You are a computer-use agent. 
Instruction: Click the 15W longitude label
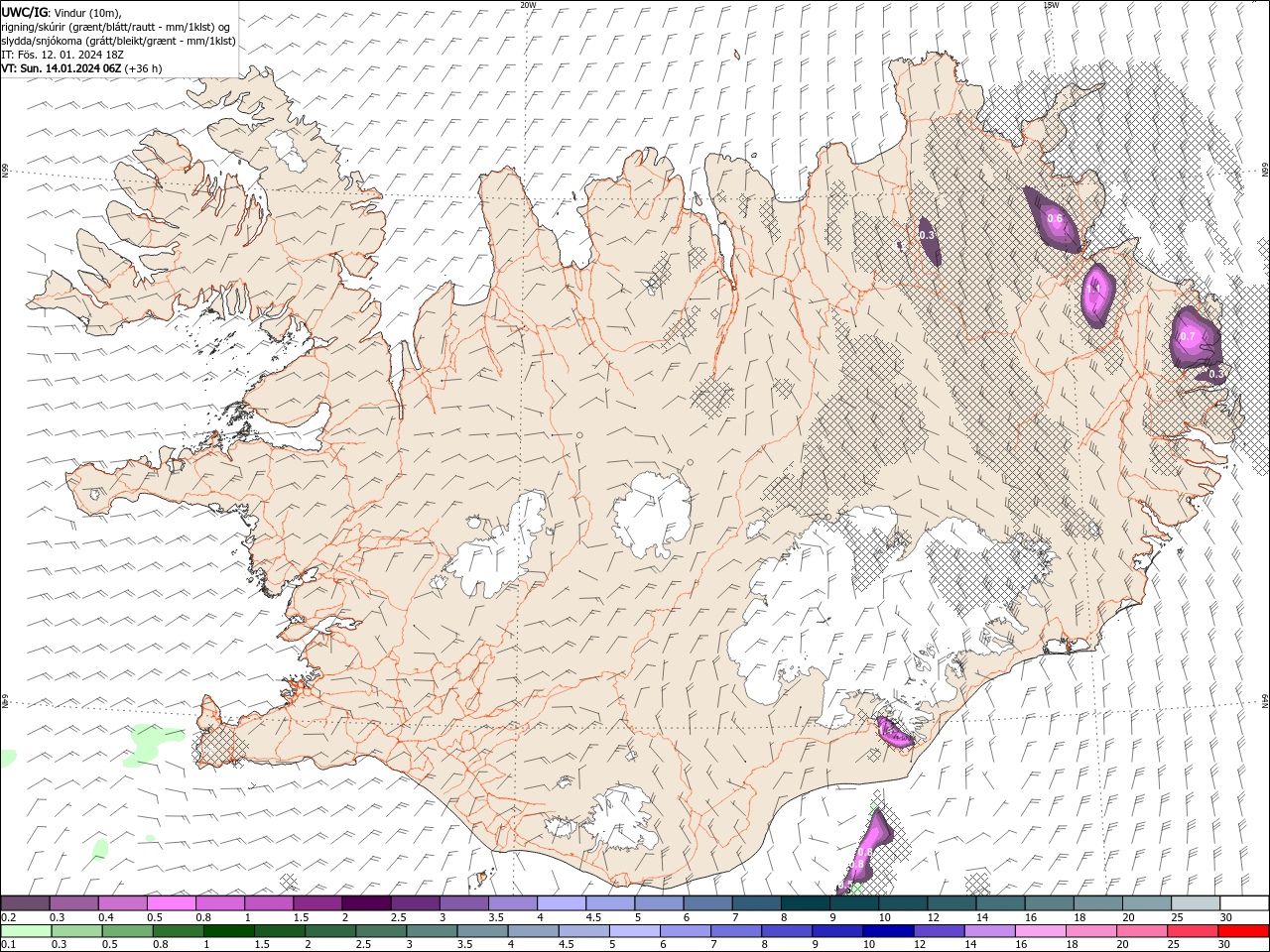pos(1051,5)
